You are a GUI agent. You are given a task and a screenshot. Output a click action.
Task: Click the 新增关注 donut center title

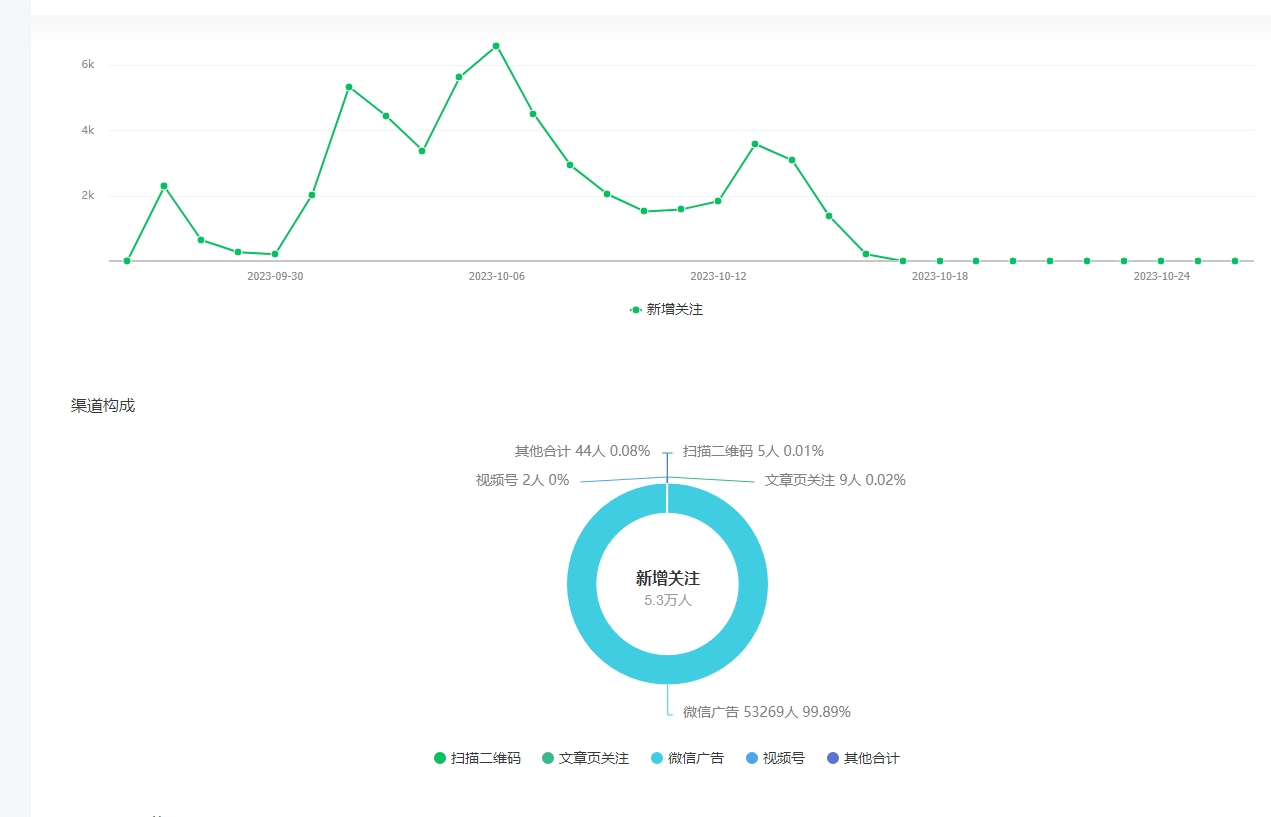pyautogui.click(x=668, y=578)
